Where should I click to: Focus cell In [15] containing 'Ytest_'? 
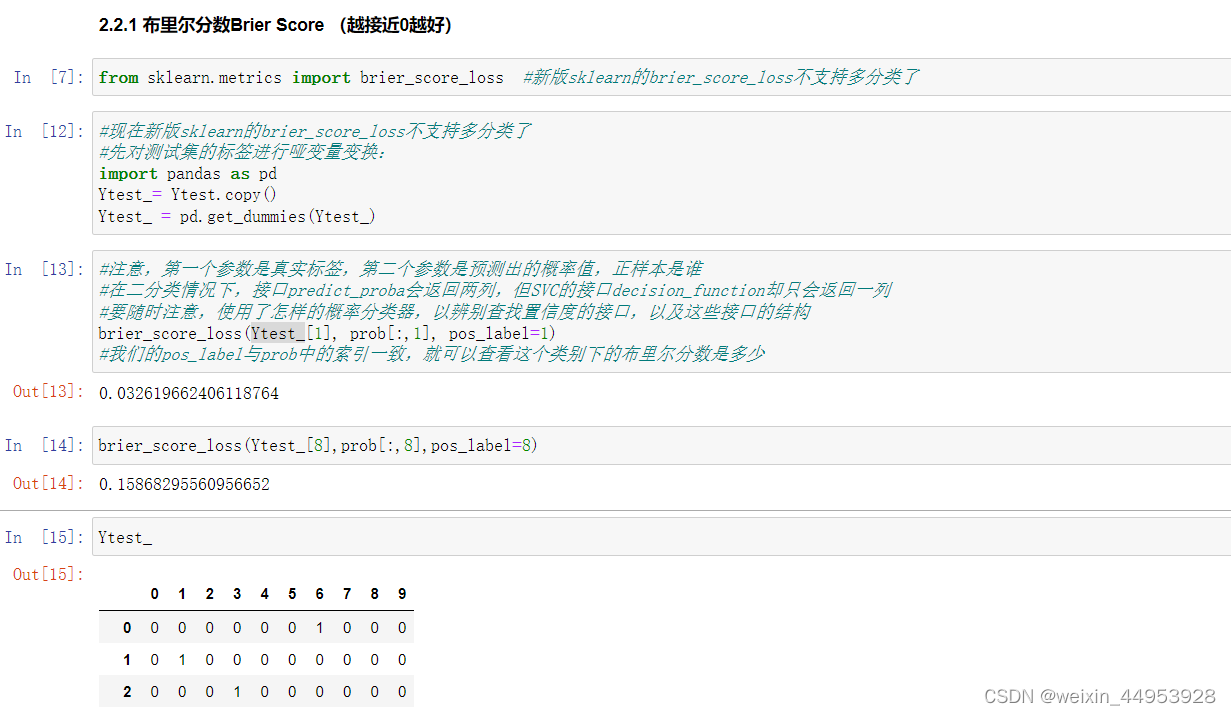point(661,537)
